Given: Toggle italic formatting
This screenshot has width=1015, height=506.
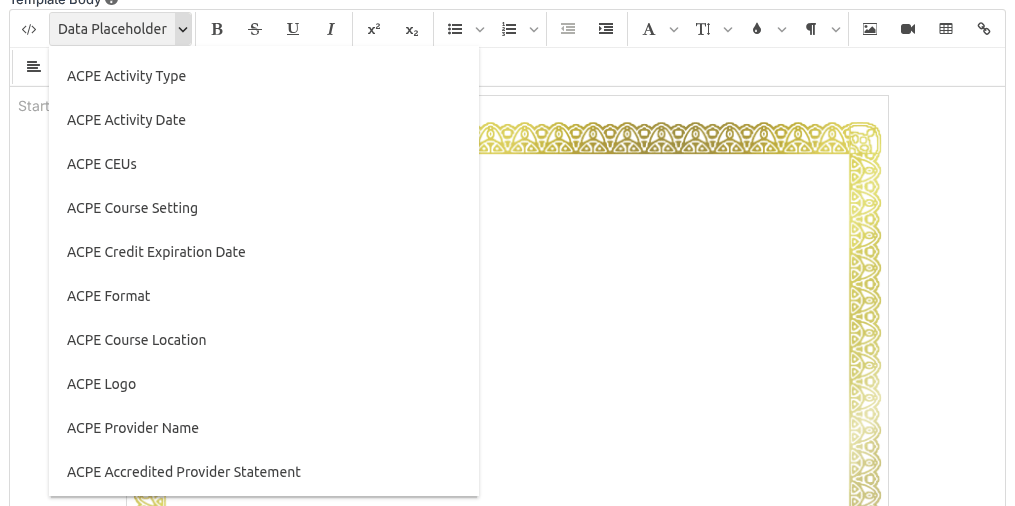Looking at the screenshot, I should (331, 29).
